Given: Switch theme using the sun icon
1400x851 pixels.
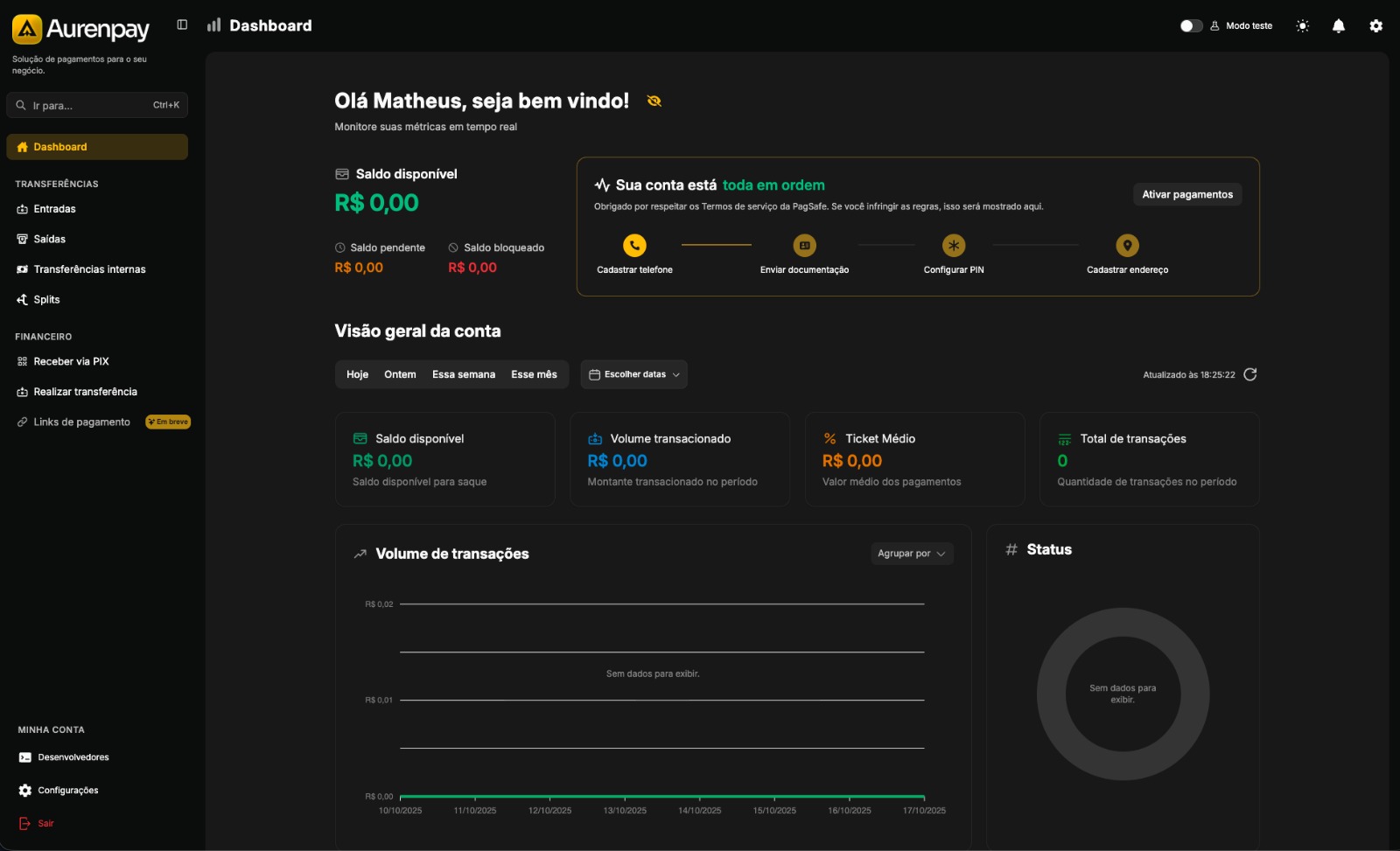Looking at the screenshot, I should (x=1302, y=26).
